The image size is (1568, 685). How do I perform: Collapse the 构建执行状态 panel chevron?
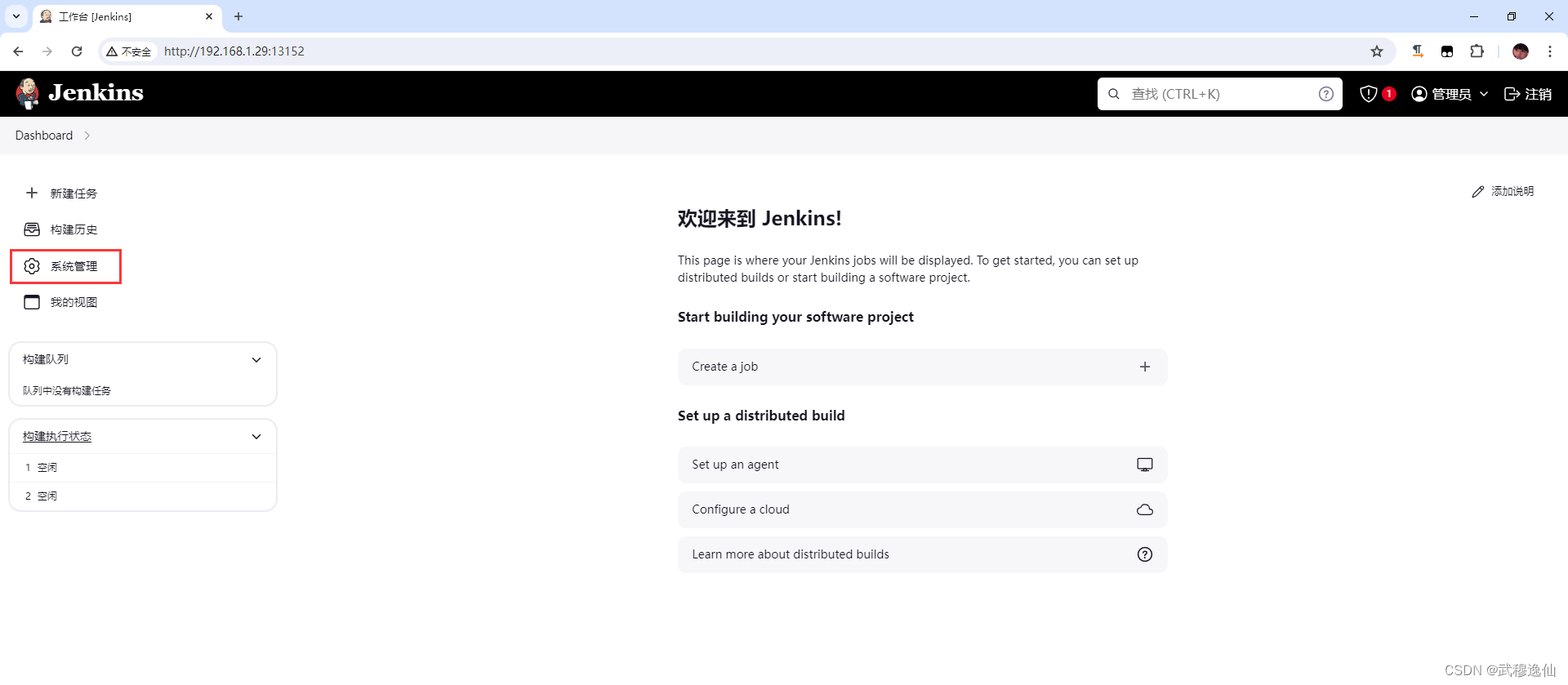256,437
